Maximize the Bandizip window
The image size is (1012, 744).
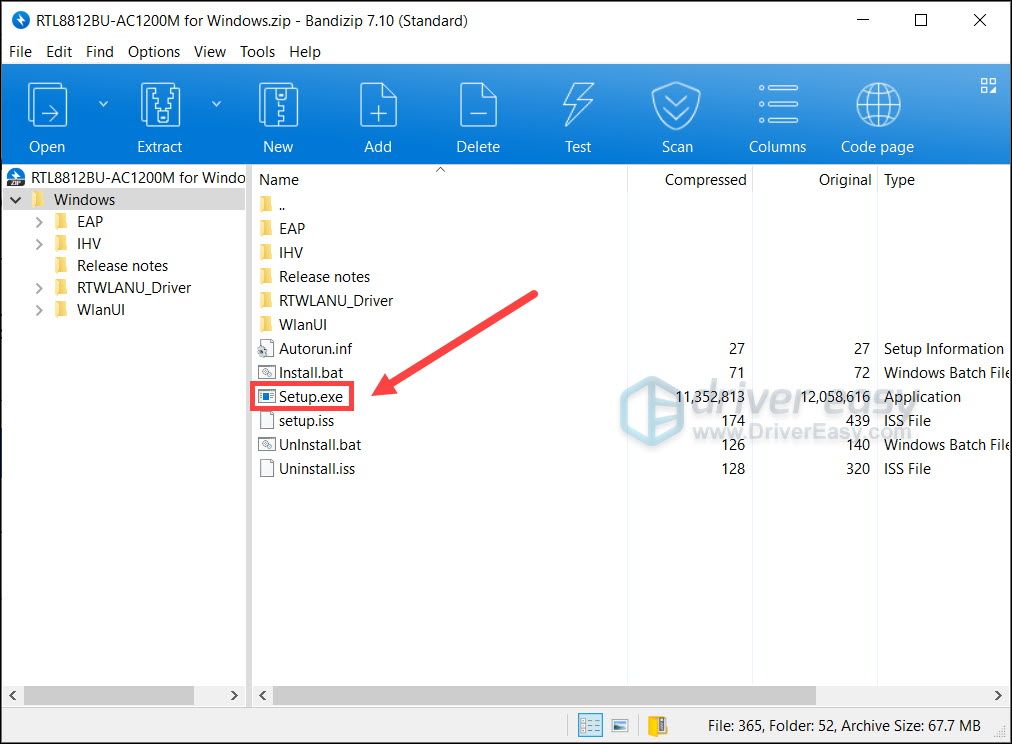[x=921, y=21]
